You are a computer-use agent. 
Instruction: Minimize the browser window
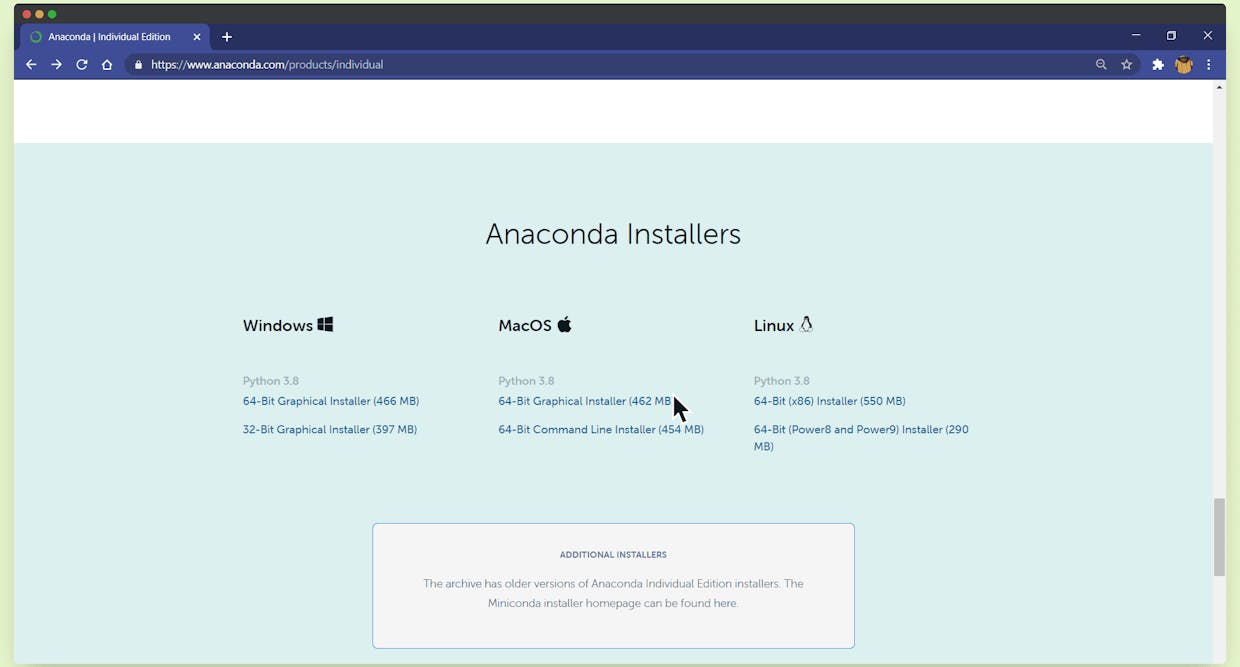[x=1136, y=36]
